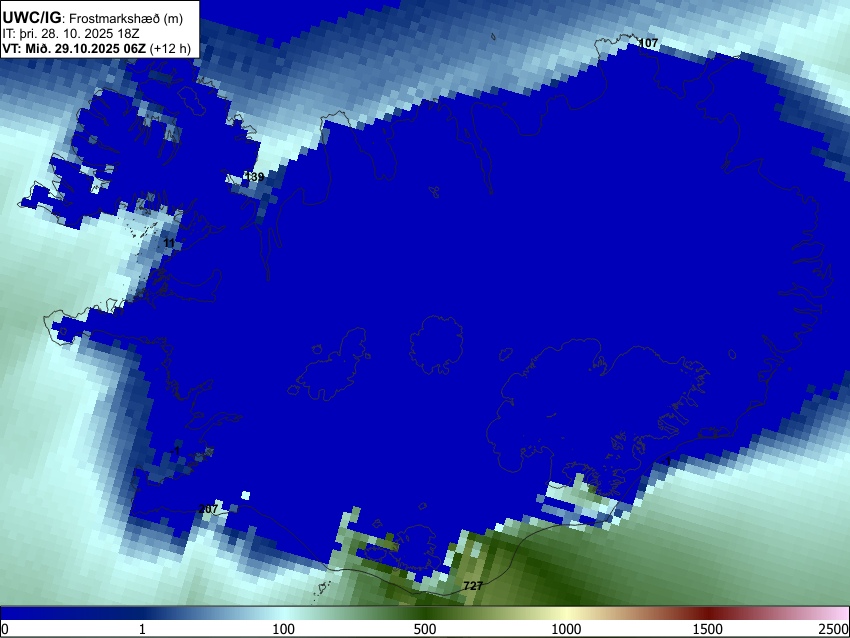Click the station value 107 on the map

pos(648,43)
